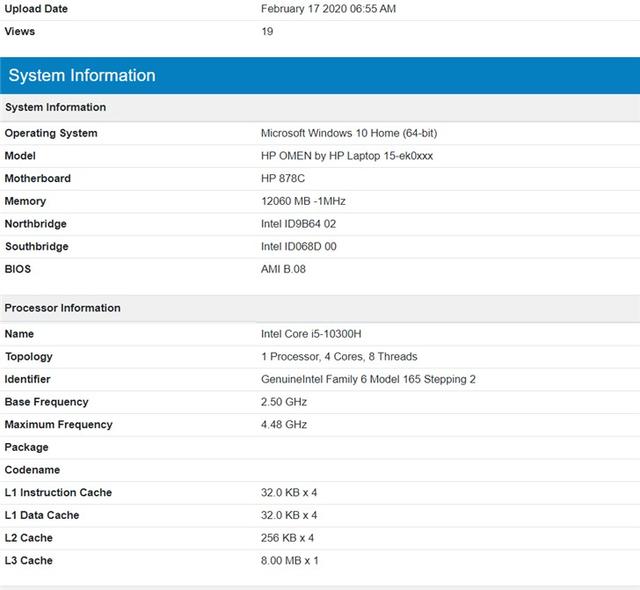This screenshot has height=590, width=640.
Task: Click the Base Frequency 2.50 GHz value
Action: [x=284, y=402]
